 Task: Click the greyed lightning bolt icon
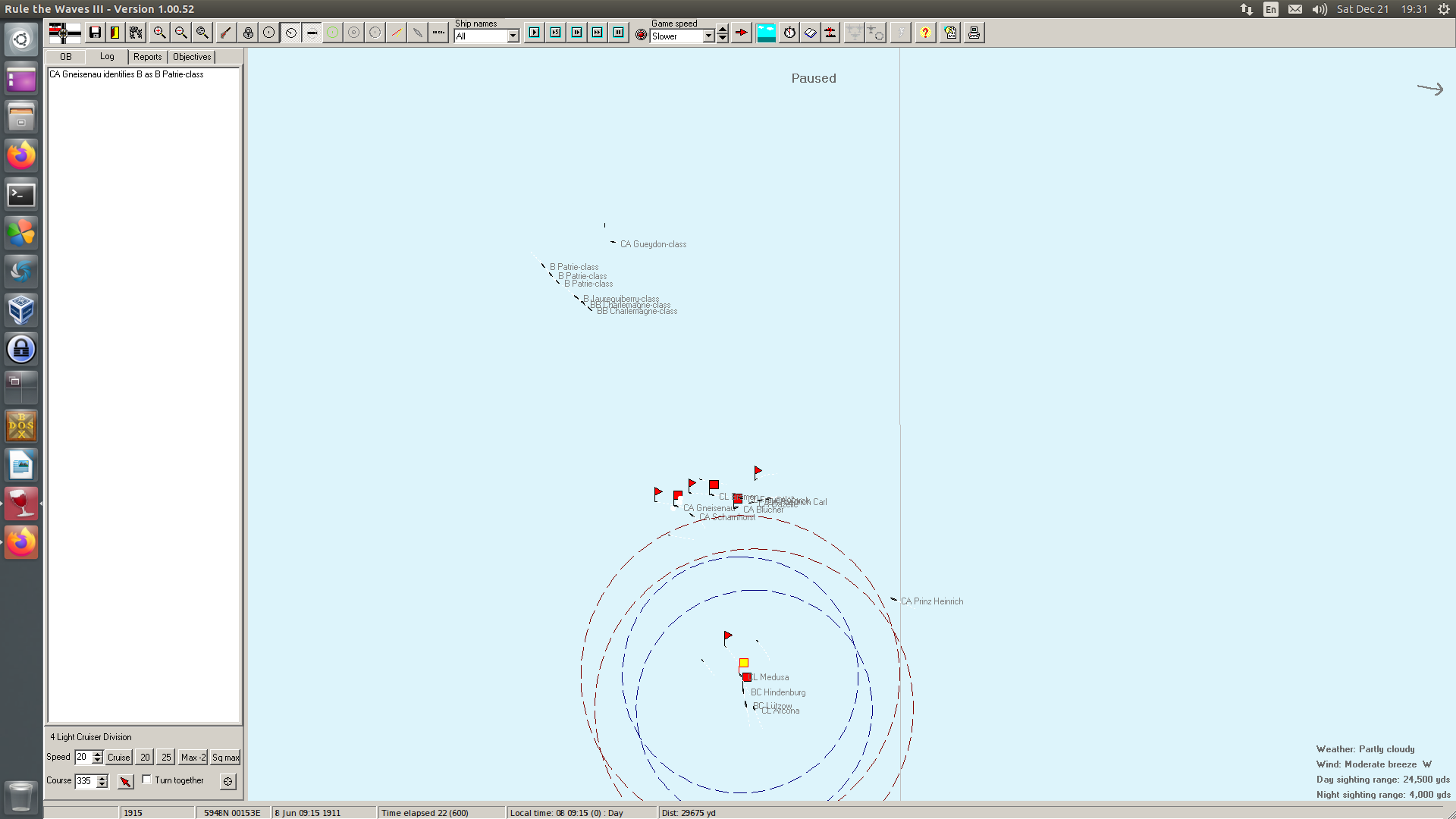pyautogui.click(x=900, y=33)
